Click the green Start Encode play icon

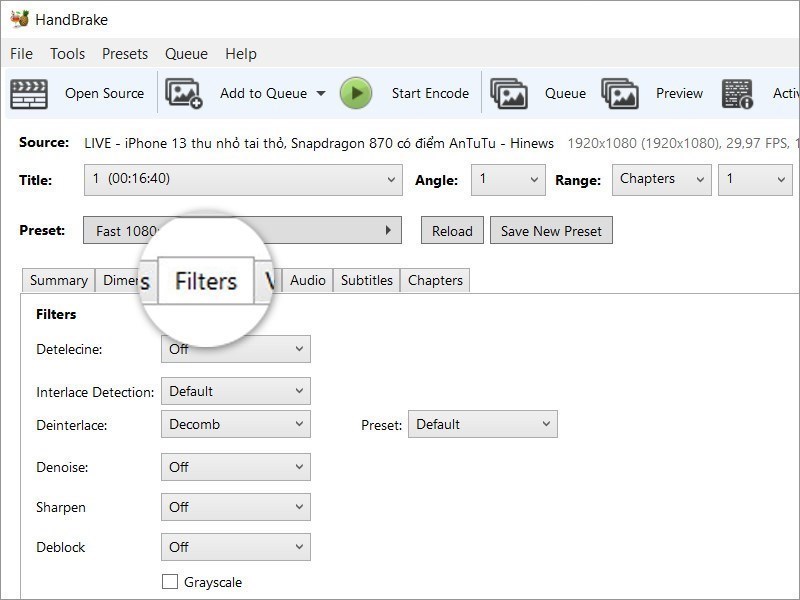coord(356,93)
